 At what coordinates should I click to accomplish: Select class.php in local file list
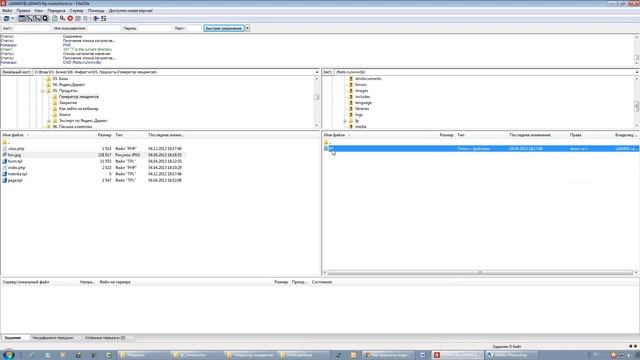pyautogui.click(x=16, y=149)
